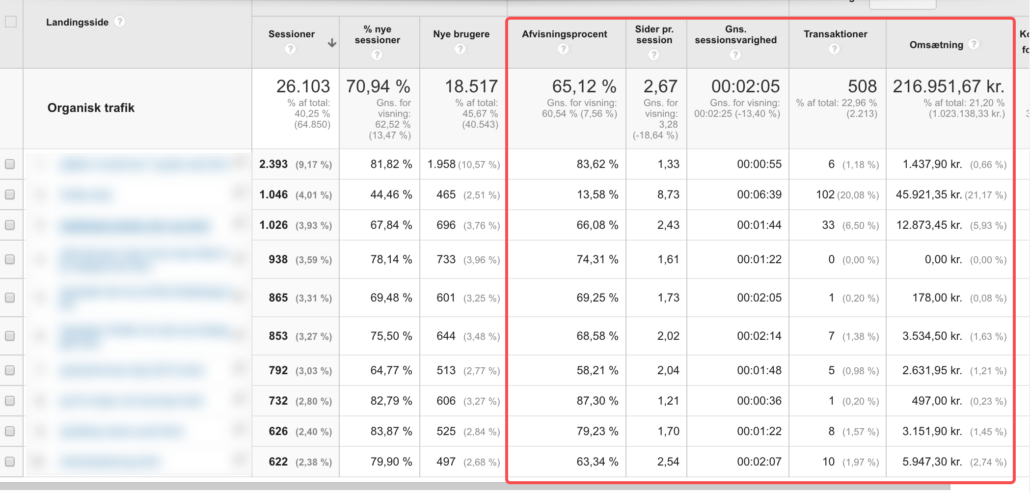The width and height of the screenshot is (1030, 494).
Task: Tick checkbox for row with 622 sessions
Action: pos(10,462)
